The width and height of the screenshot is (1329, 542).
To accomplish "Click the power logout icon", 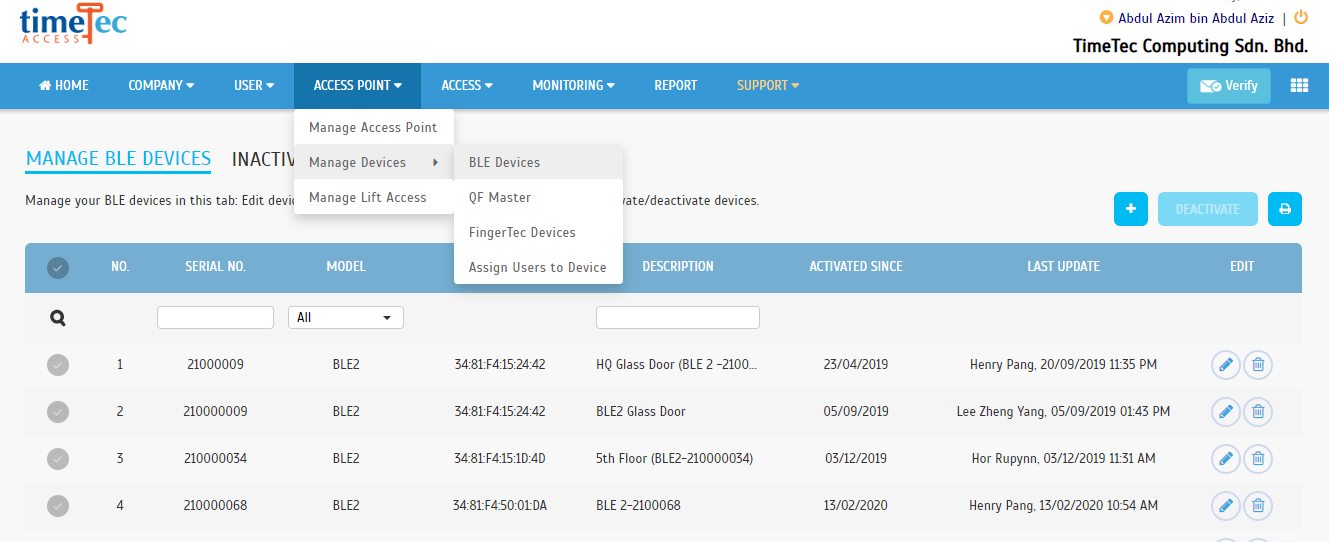I will (x=1301, y=17).
